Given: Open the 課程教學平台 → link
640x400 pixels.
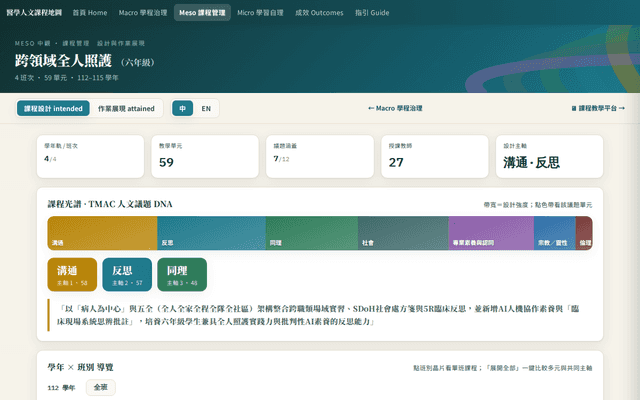Looking at the screenshot, I should 598,108.
